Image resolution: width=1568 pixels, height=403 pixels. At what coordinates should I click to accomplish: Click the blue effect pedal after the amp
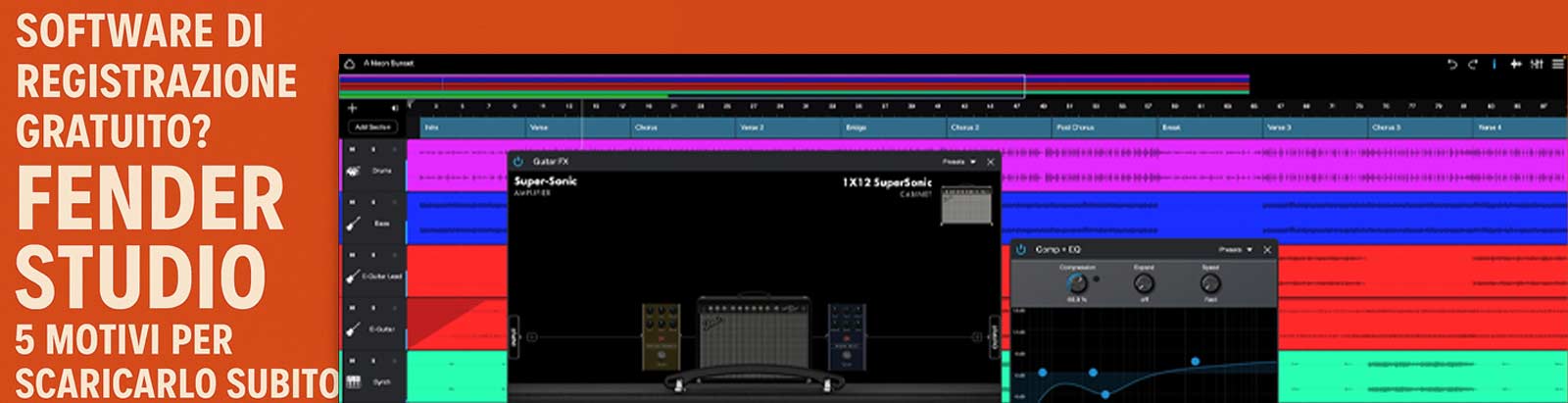[x=847, y=337]
